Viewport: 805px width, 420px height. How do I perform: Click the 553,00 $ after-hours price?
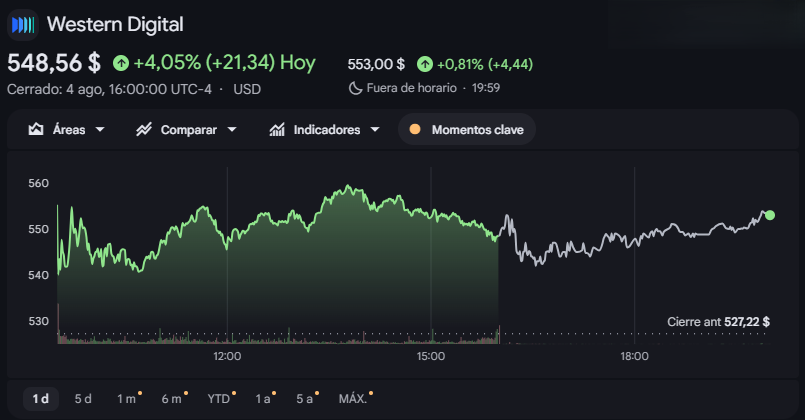point(376,64)
